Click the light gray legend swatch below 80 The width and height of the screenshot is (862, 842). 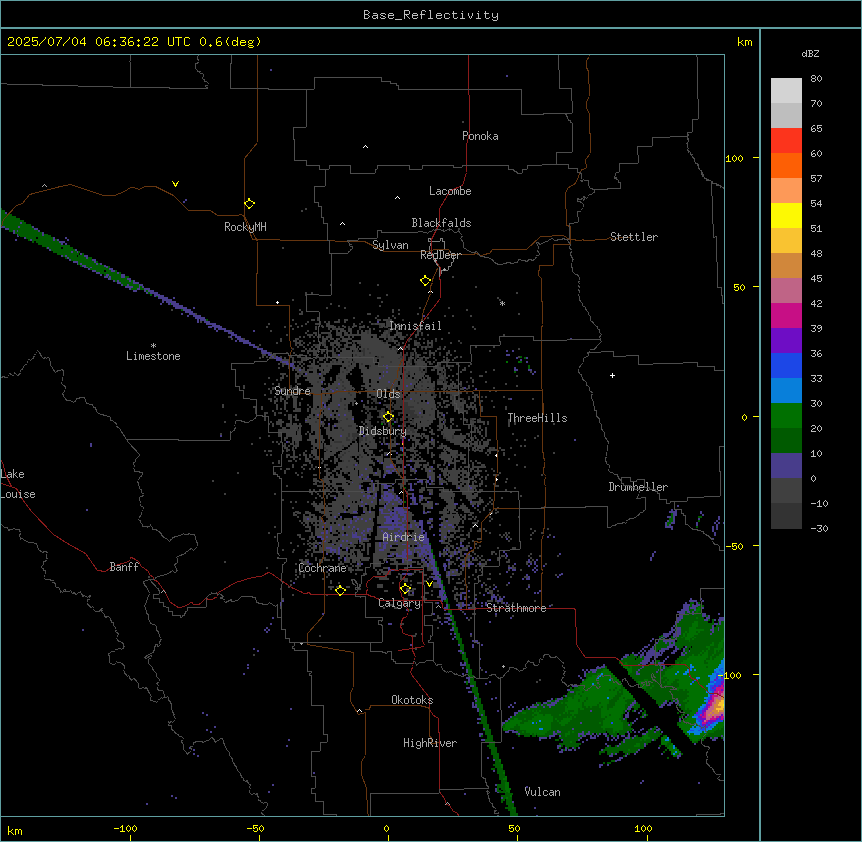click(x=786, y=90)
